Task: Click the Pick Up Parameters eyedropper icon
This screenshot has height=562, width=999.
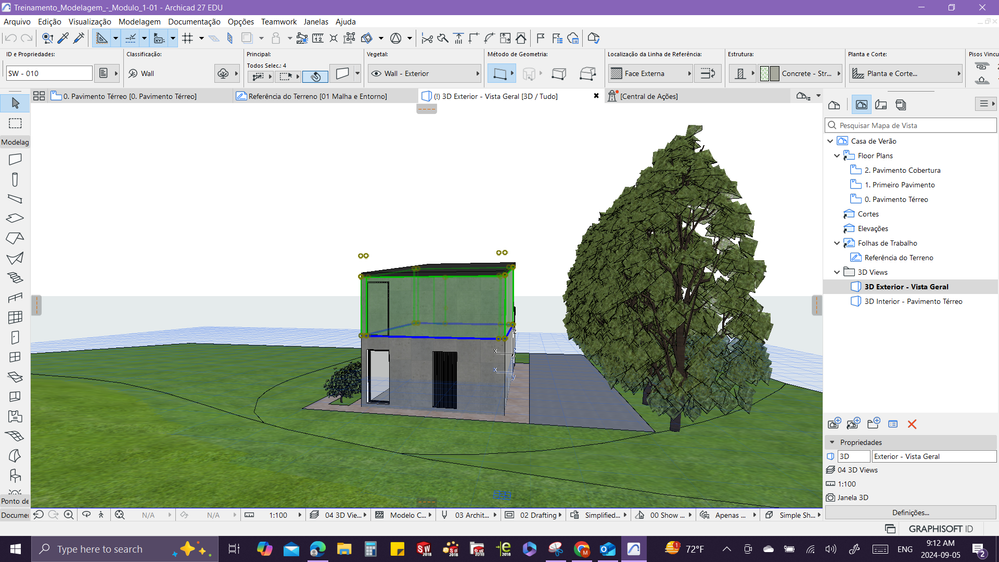Action: click(x=63, y=38)
